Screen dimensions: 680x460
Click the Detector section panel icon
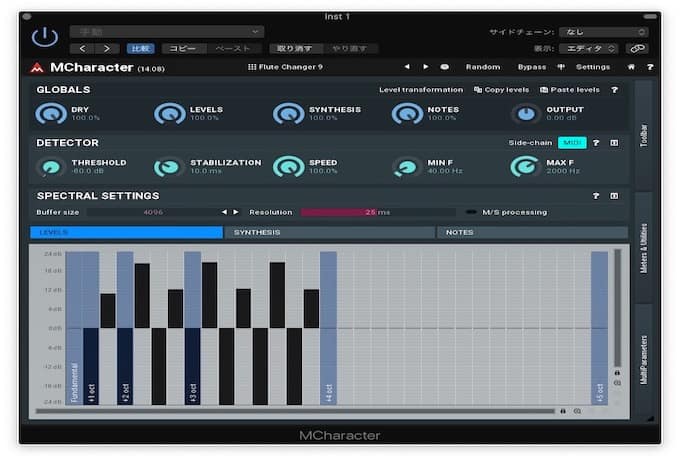click(x=614, y=143)
